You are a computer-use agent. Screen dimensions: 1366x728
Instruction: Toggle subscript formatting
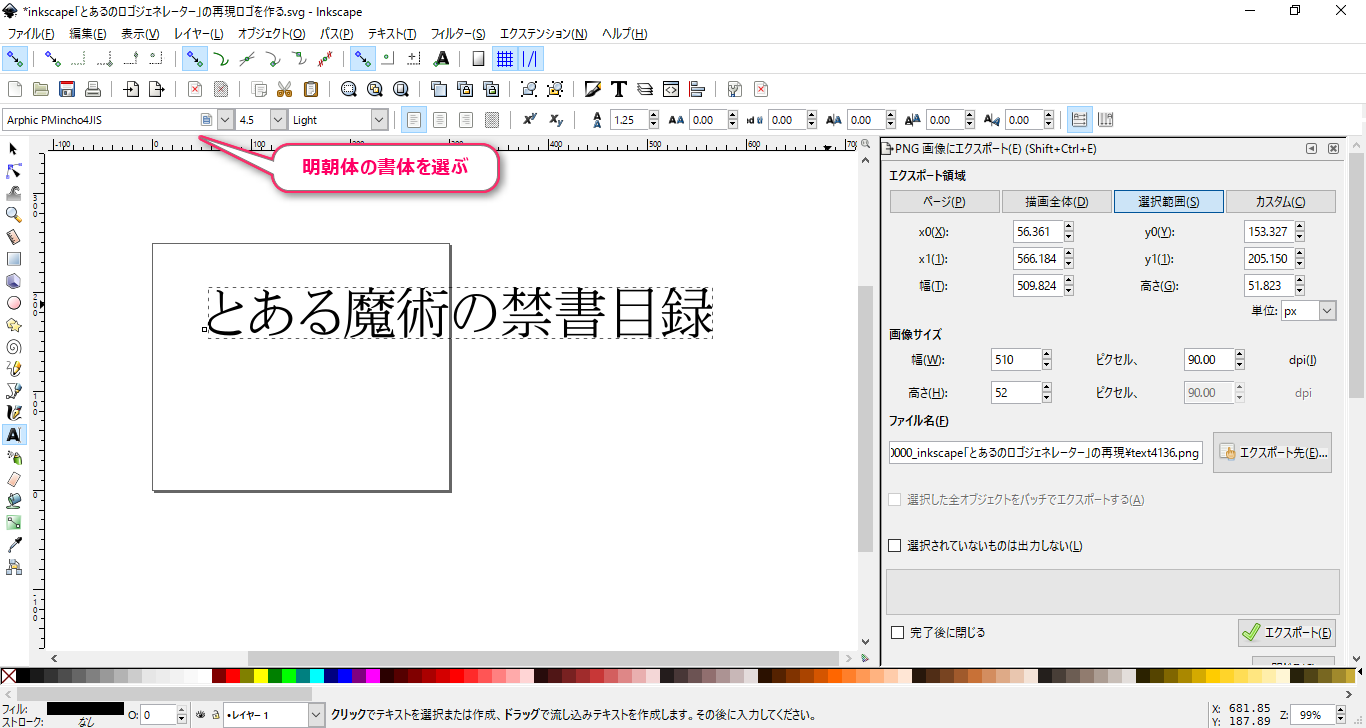556,120
